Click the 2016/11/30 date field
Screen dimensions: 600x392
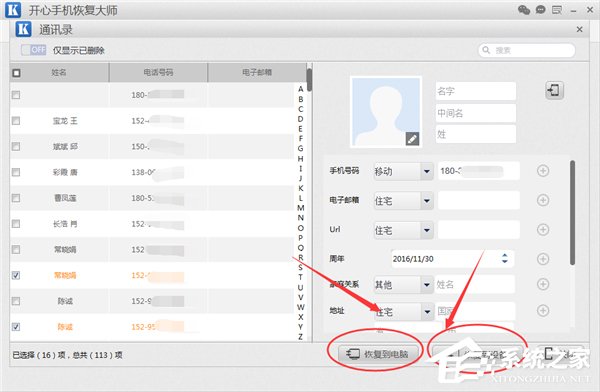(x=453, y=259)
